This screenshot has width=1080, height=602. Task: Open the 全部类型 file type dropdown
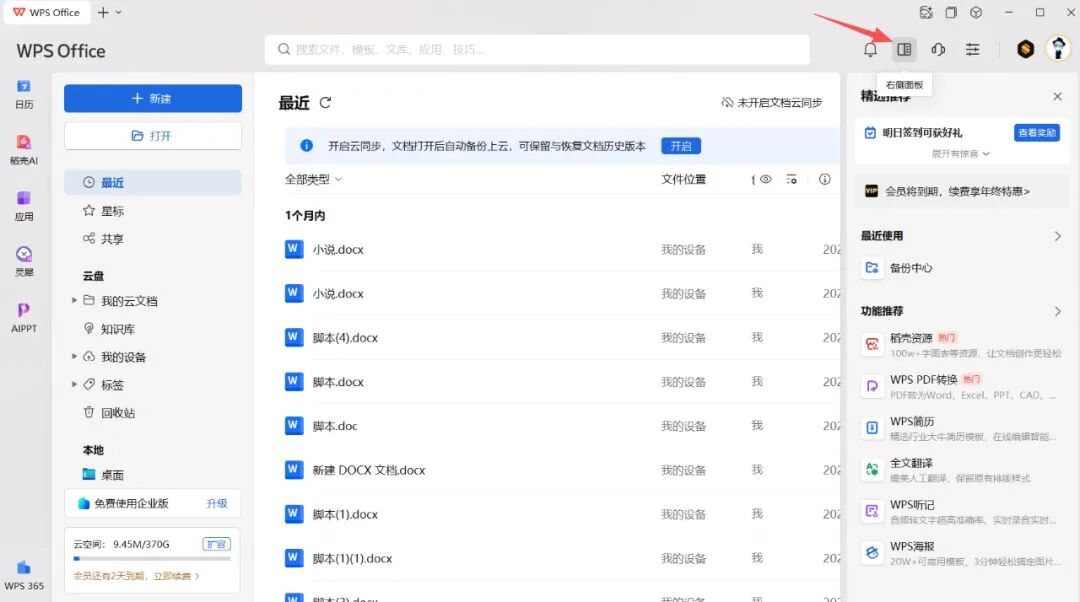pyautogui.click(x=313, y=179)
